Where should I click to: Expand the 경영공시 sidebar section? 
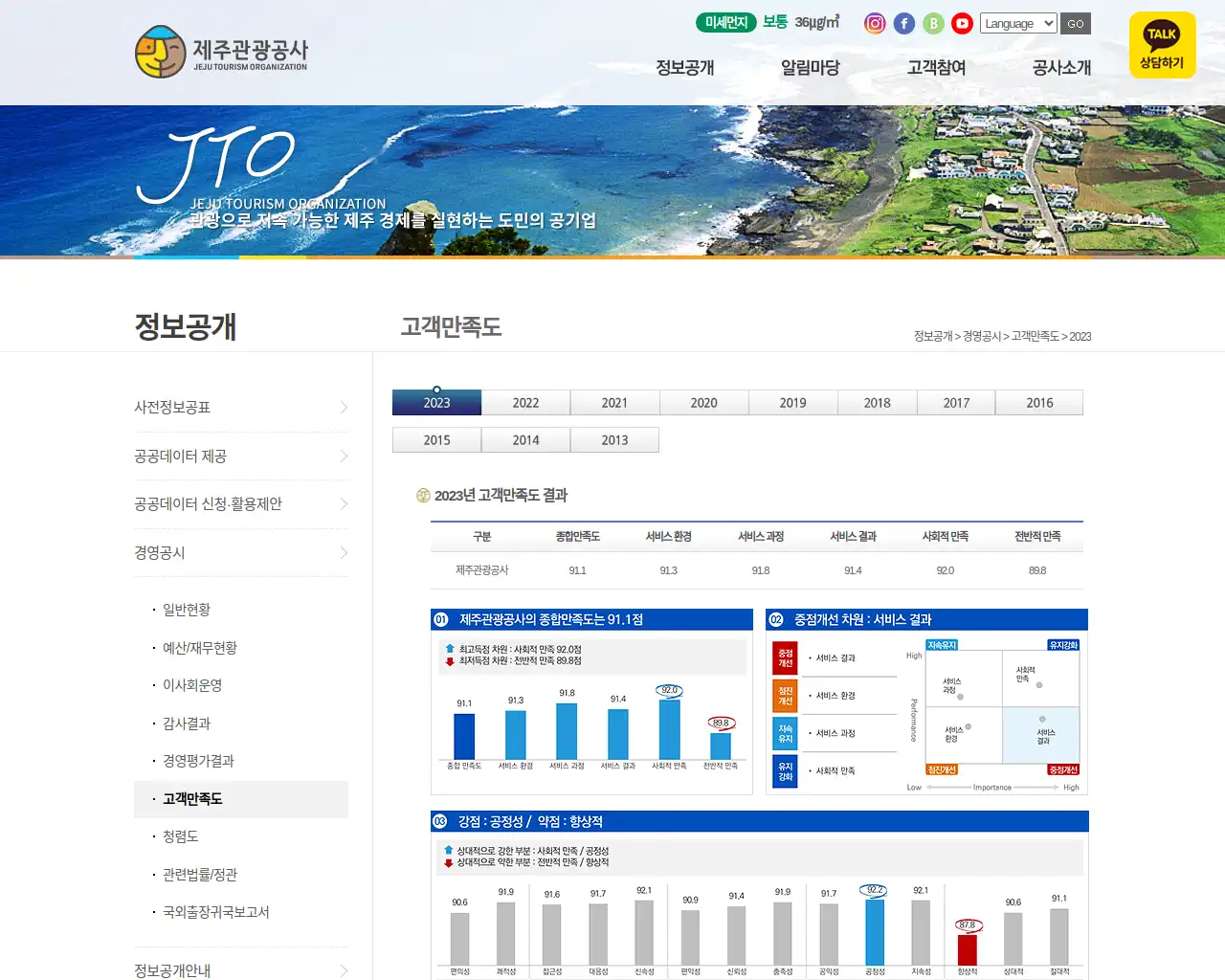pyautogui.click(x=241, y=552)
